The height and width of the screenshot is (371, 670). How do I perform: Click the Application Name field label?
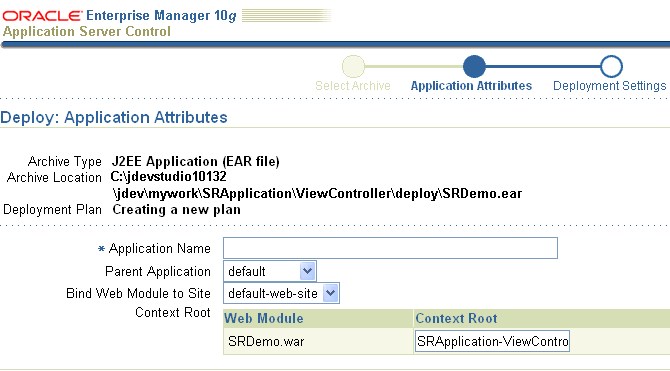coord(159,249)
